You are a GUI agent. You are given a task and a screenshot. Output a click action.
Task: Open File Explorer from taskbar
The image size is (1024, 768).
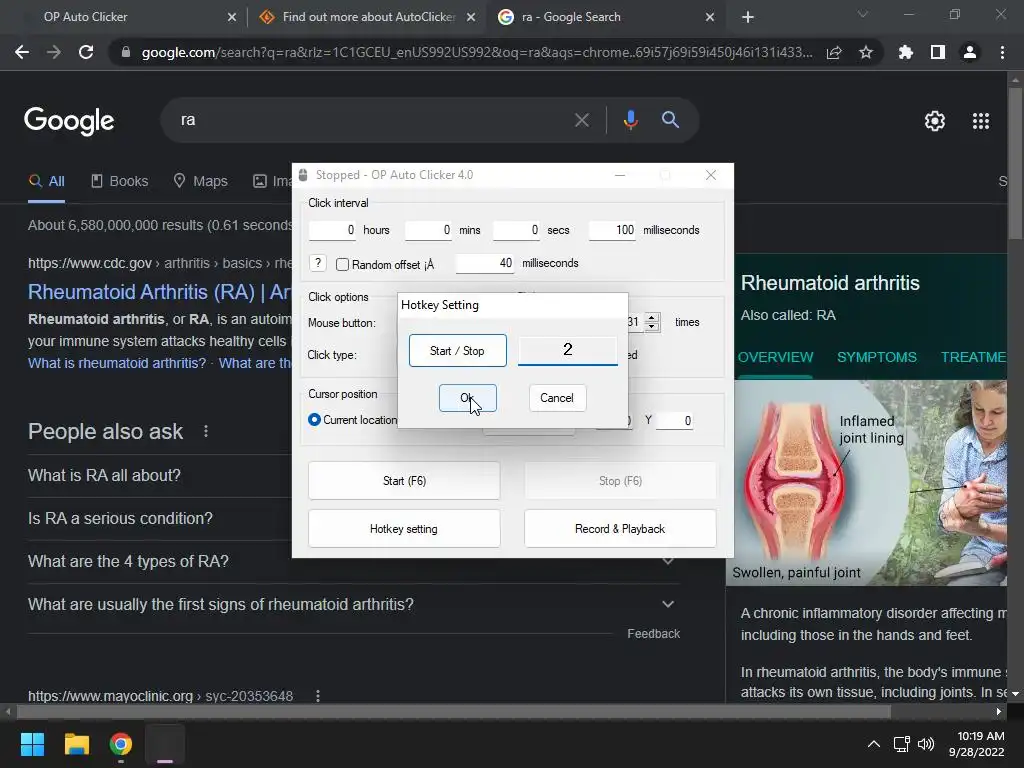76,744
